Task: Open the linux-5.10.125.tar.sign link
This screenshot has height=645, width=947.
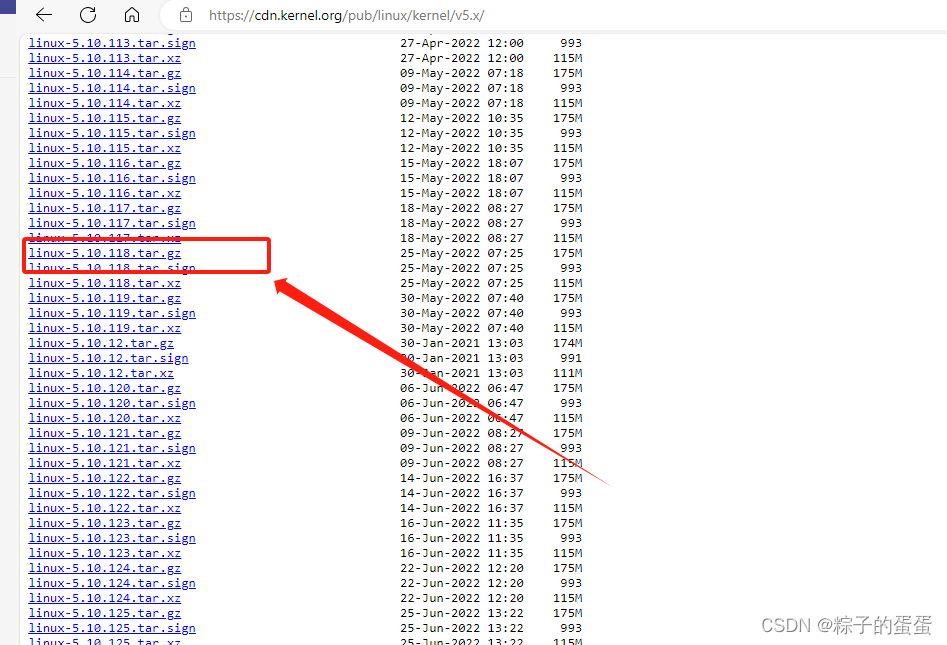Action: [x=111, y=627]
